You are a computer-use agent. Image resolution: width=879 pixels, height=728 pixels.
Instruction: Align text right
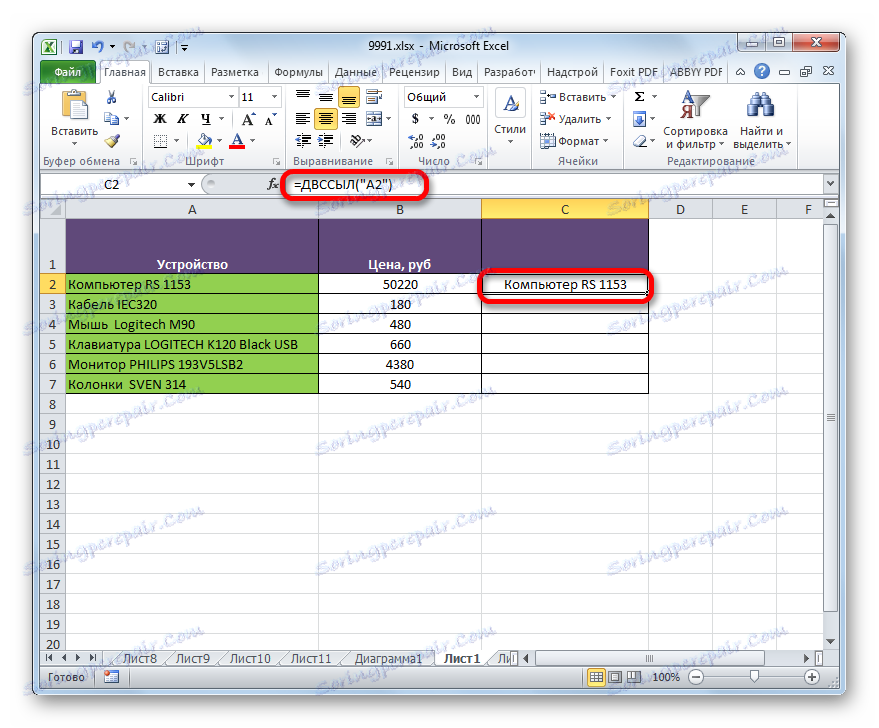click(349, 119)
